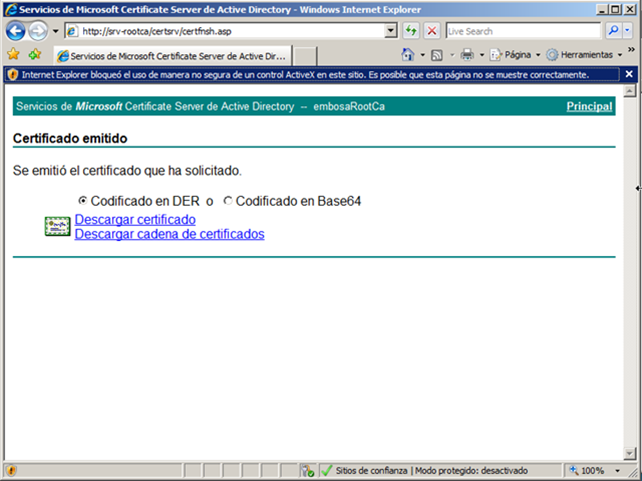The width and height of the screenshot is (642, 481).
Task: Click the RSS feeds icon
Action: click(437, 54)
